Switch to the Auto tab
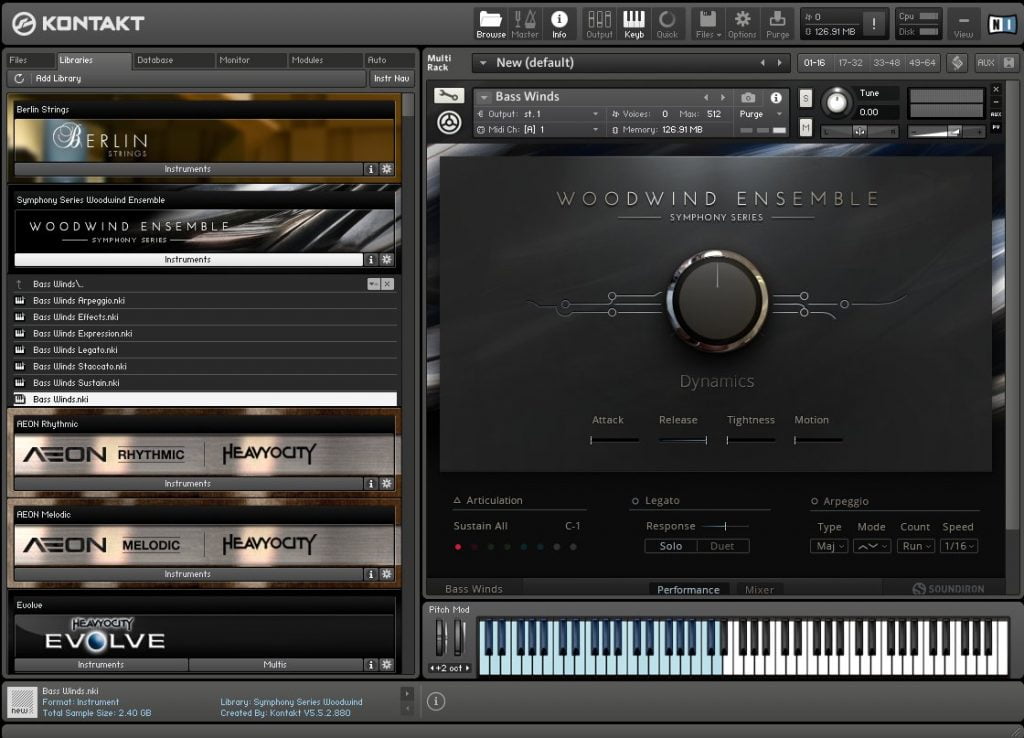The image size is (1024, 738). [390, 60]
